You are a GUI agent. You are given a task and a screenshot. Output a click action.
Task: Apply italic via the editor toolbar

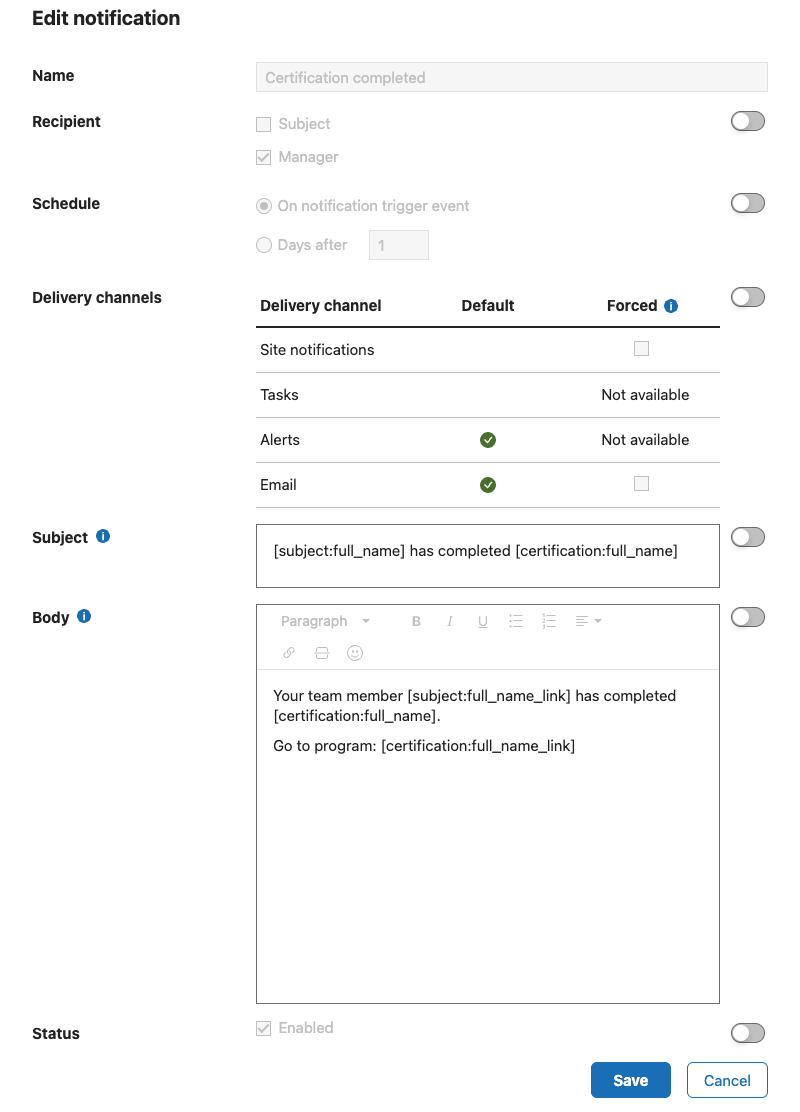pyautogui.click(x=449, y=621)
